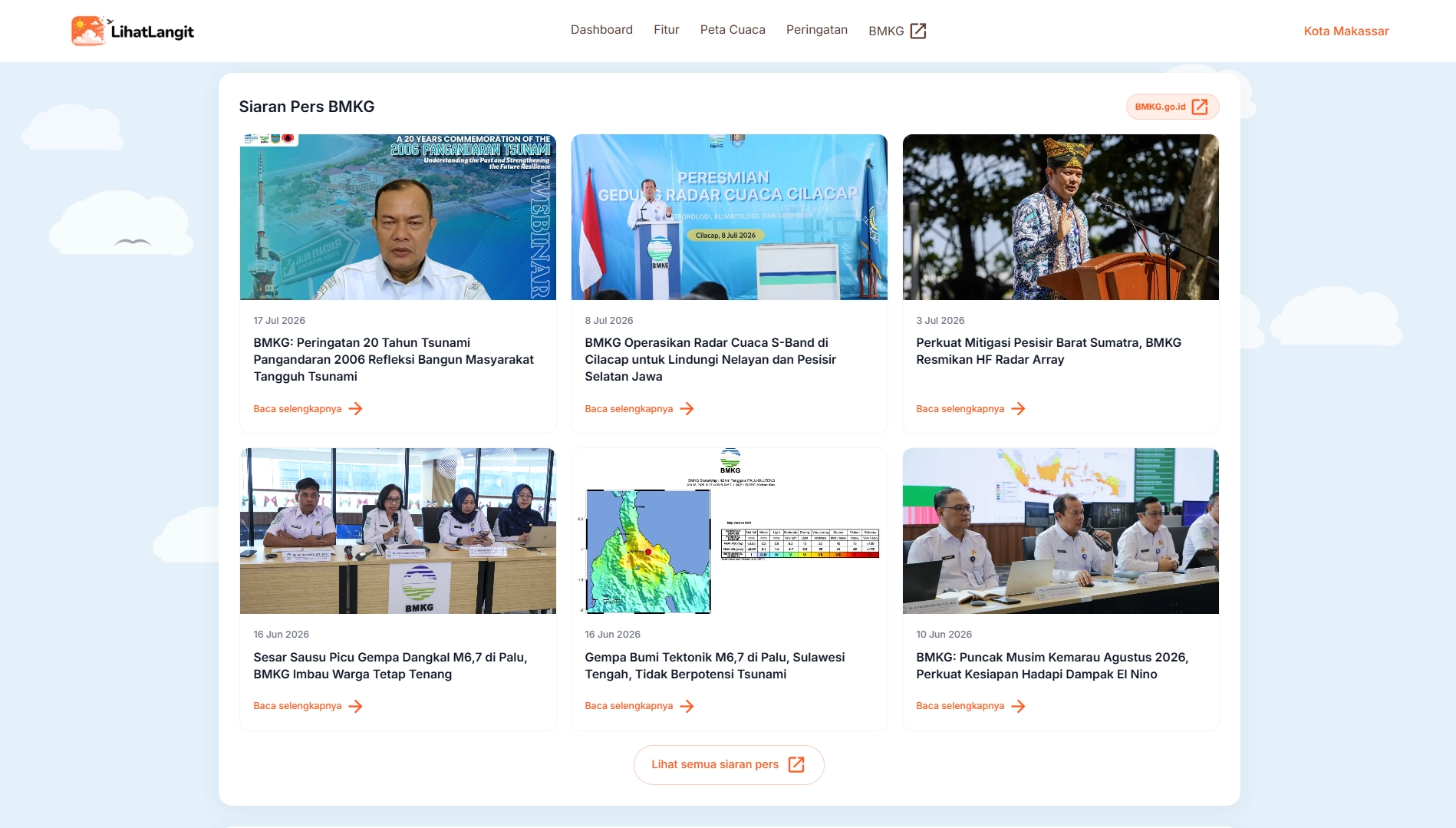
Task: Select the 8 Jul 2026 date text
Action: [609, 321]
